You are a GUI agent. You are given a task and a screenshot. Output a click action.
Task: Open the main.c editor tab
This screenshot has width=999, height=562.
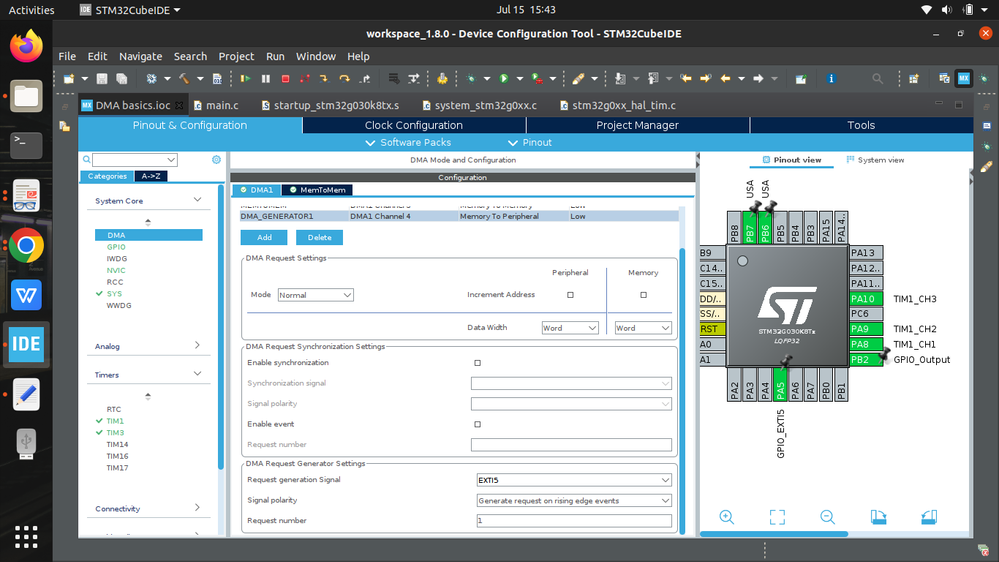[x=216, y=105]
